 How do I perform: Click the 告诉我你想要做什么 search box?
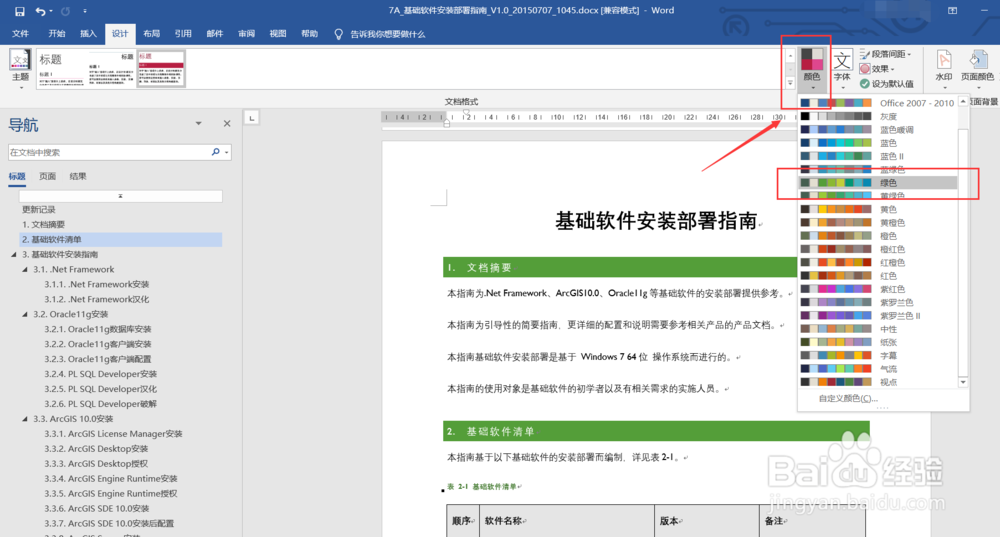[388, 34]
